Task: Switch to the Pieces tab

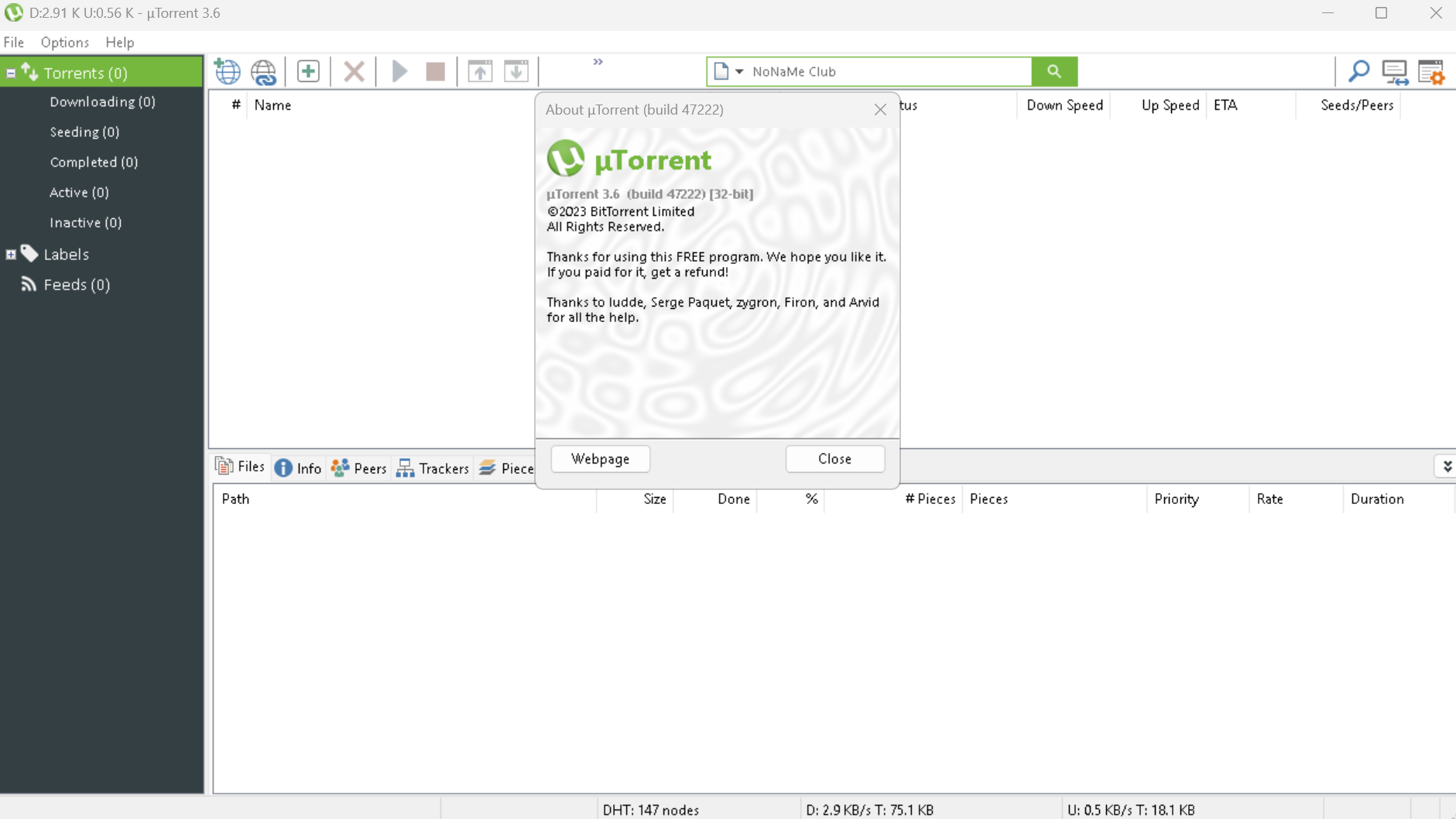Action: click(506, 468)
